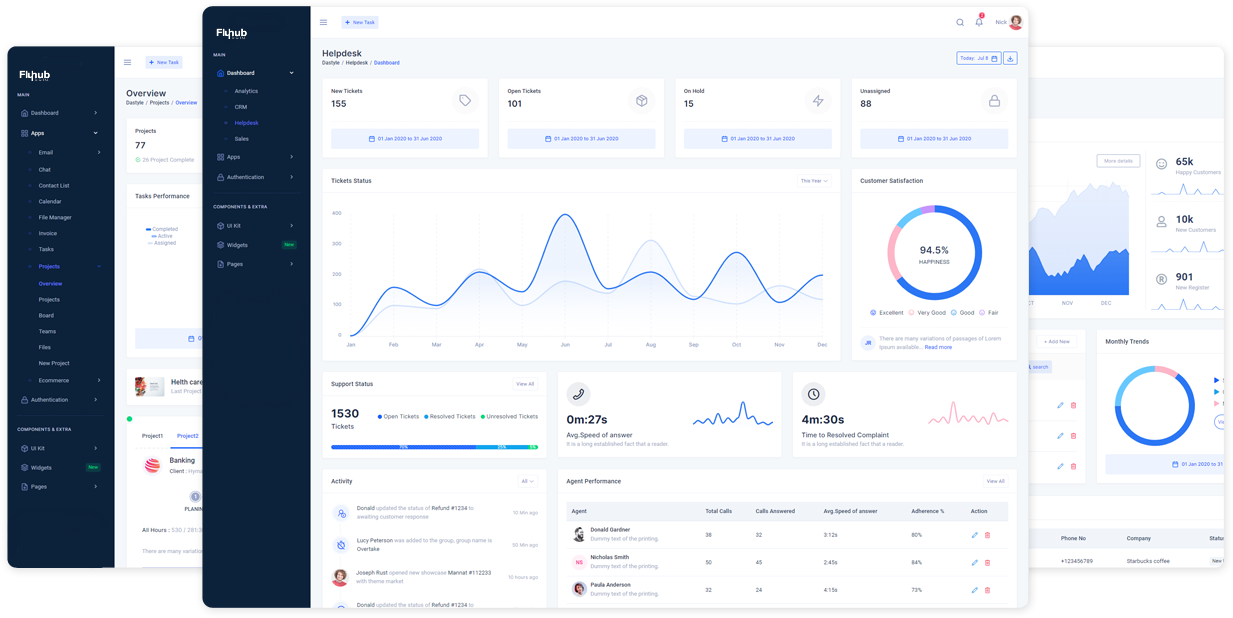Open the All filter dropdown in Activity panel
Viewport: 1233px width, 618px height.
pos(526,481)
